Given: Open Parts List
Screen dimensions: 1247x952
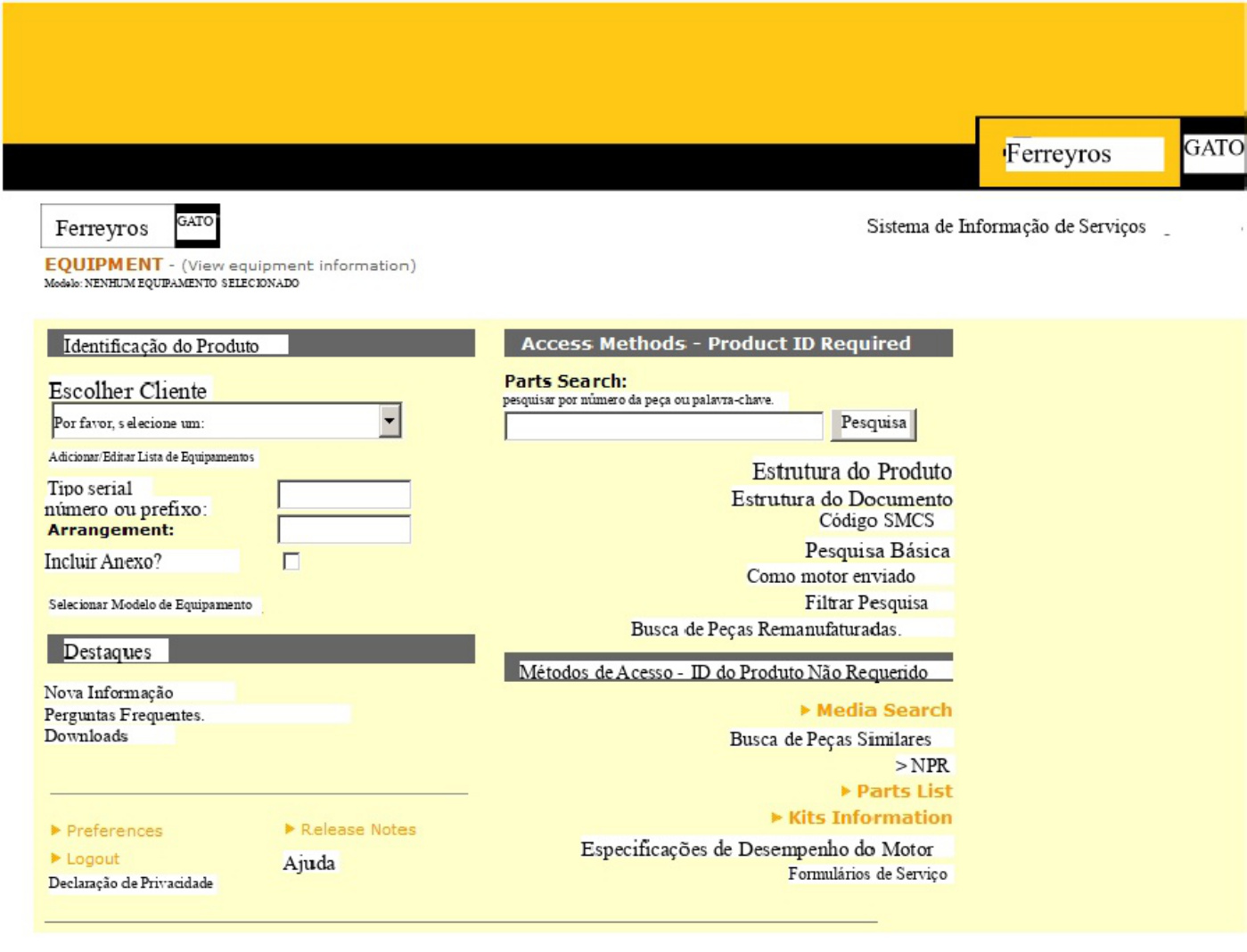Looking at the screenshot, I should click(897, 792).
